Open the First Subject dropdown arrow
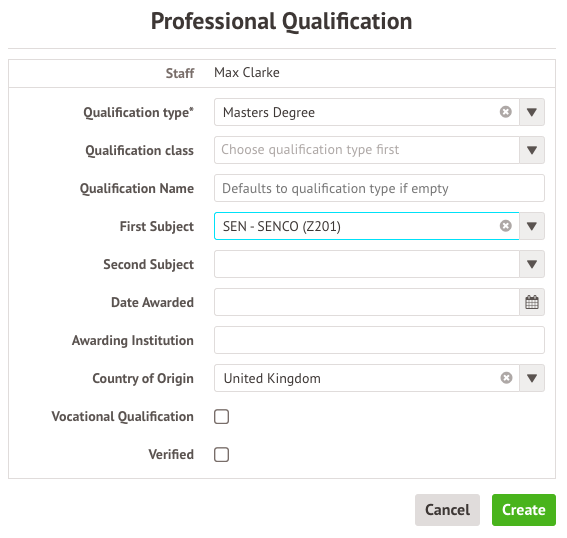This screenshot has height=538, width=567. [x=532, y=226]
